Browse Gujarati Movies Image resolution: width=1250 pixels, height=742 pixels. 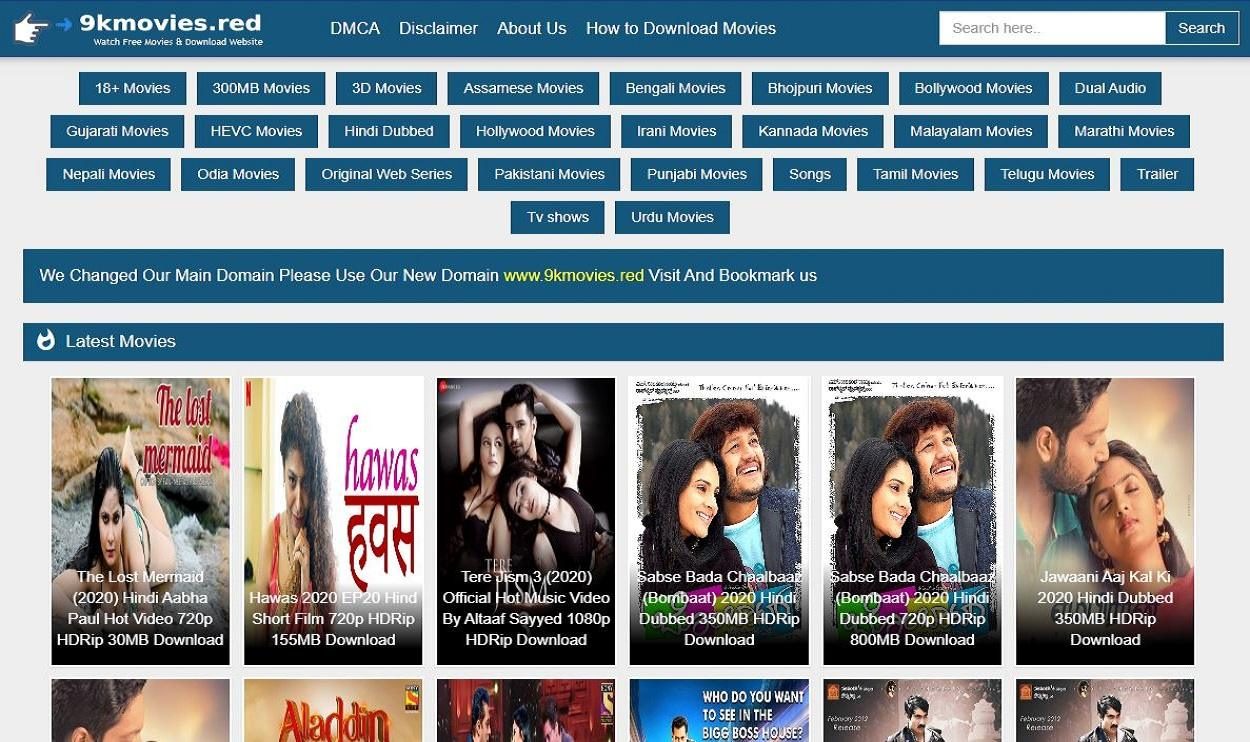118,131
